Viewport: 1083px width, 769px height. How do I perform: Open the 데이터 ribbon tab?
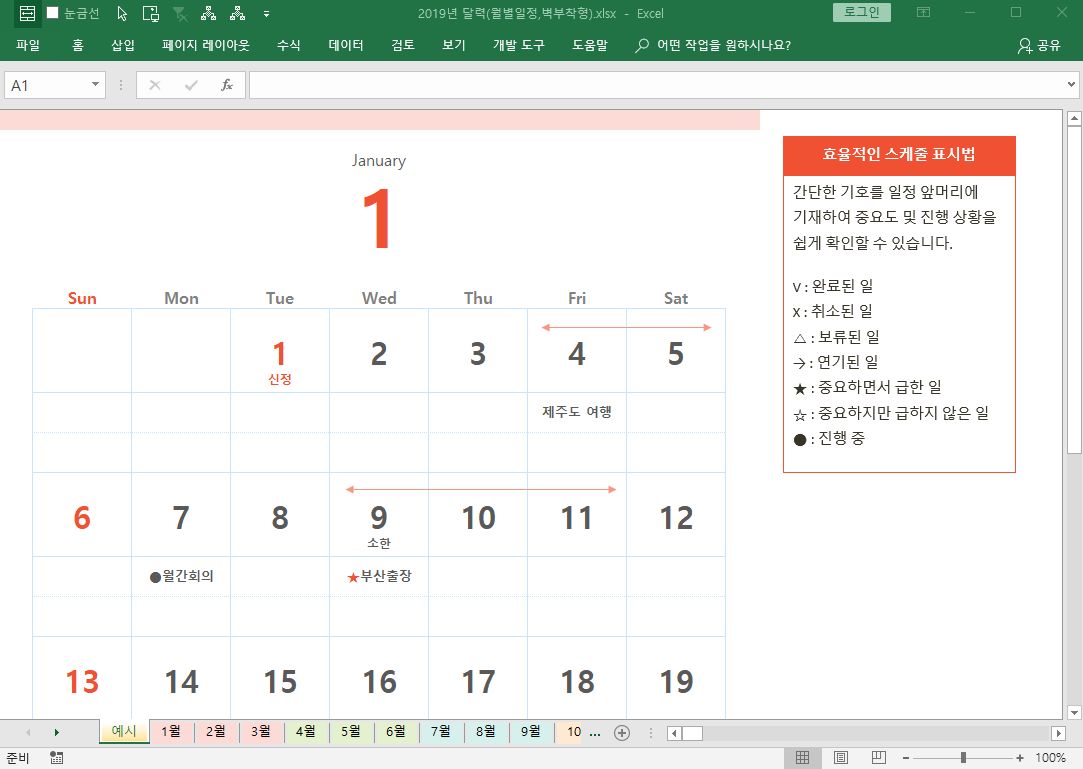click(346, 46)
